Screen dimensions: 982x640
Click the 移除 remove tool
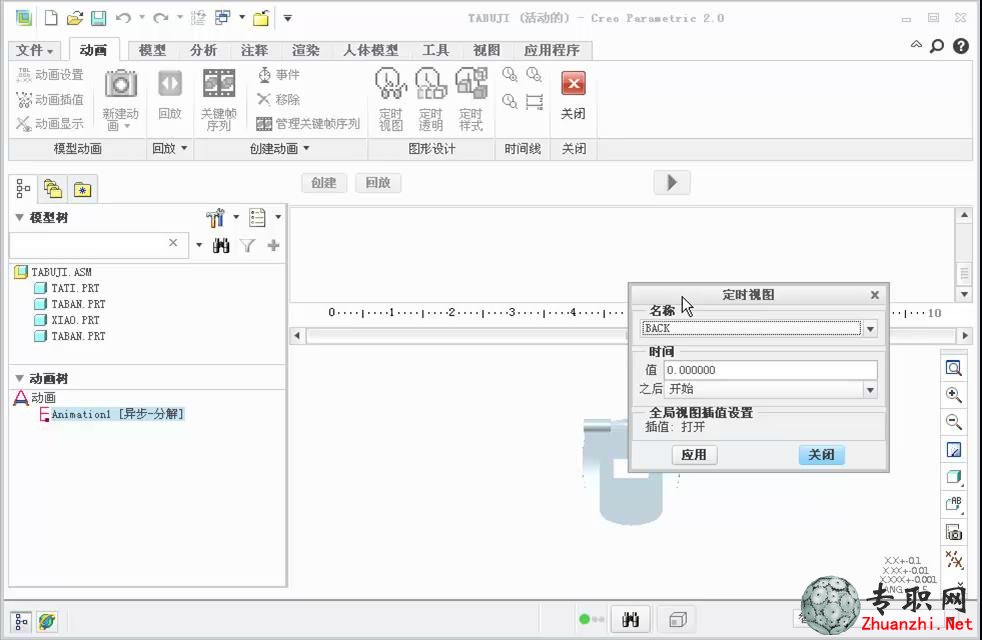point(279,99)
